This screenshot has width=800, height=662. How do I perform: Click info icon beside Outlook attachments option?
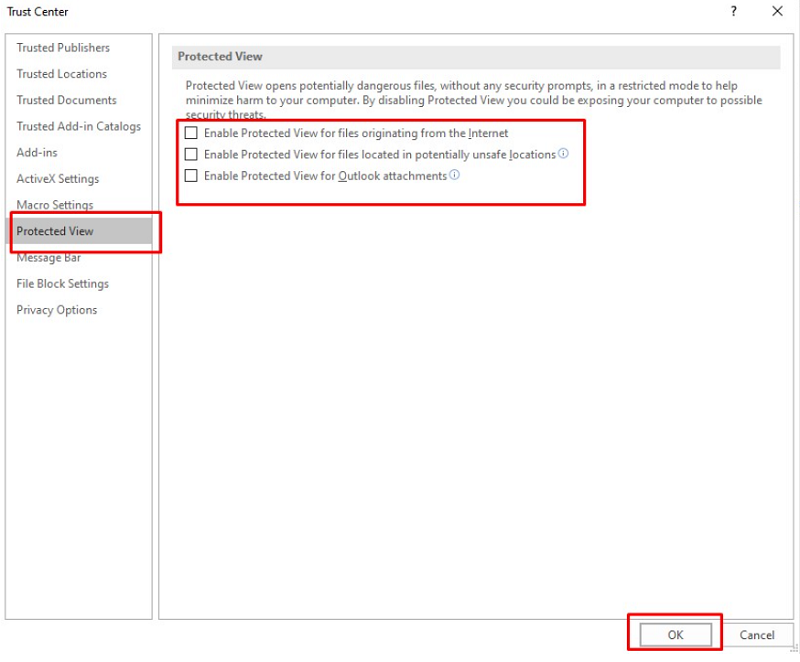454,175
